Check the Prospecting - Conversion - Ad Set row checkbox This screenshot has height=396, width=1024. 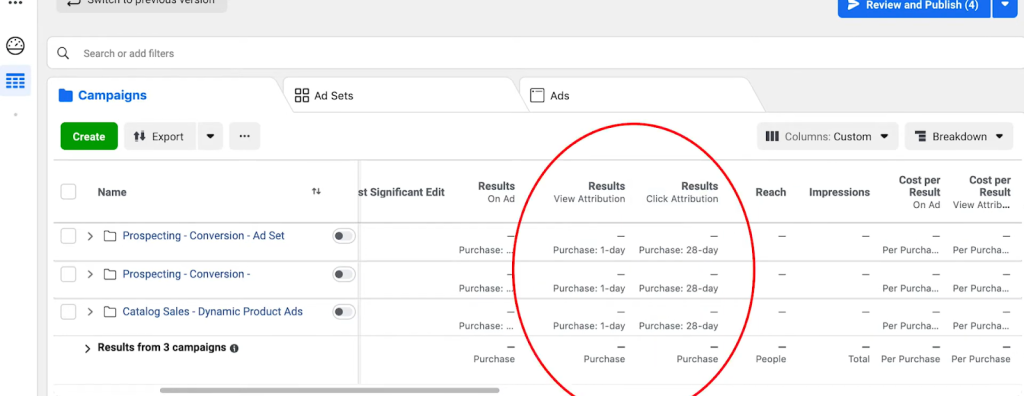click(69, 236)
